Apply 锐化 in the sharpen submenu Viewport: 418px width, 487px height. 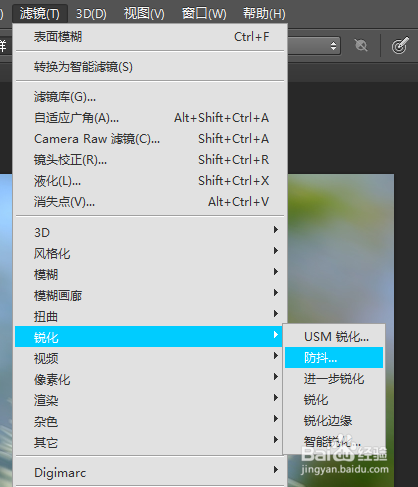(x=334, y=400)
